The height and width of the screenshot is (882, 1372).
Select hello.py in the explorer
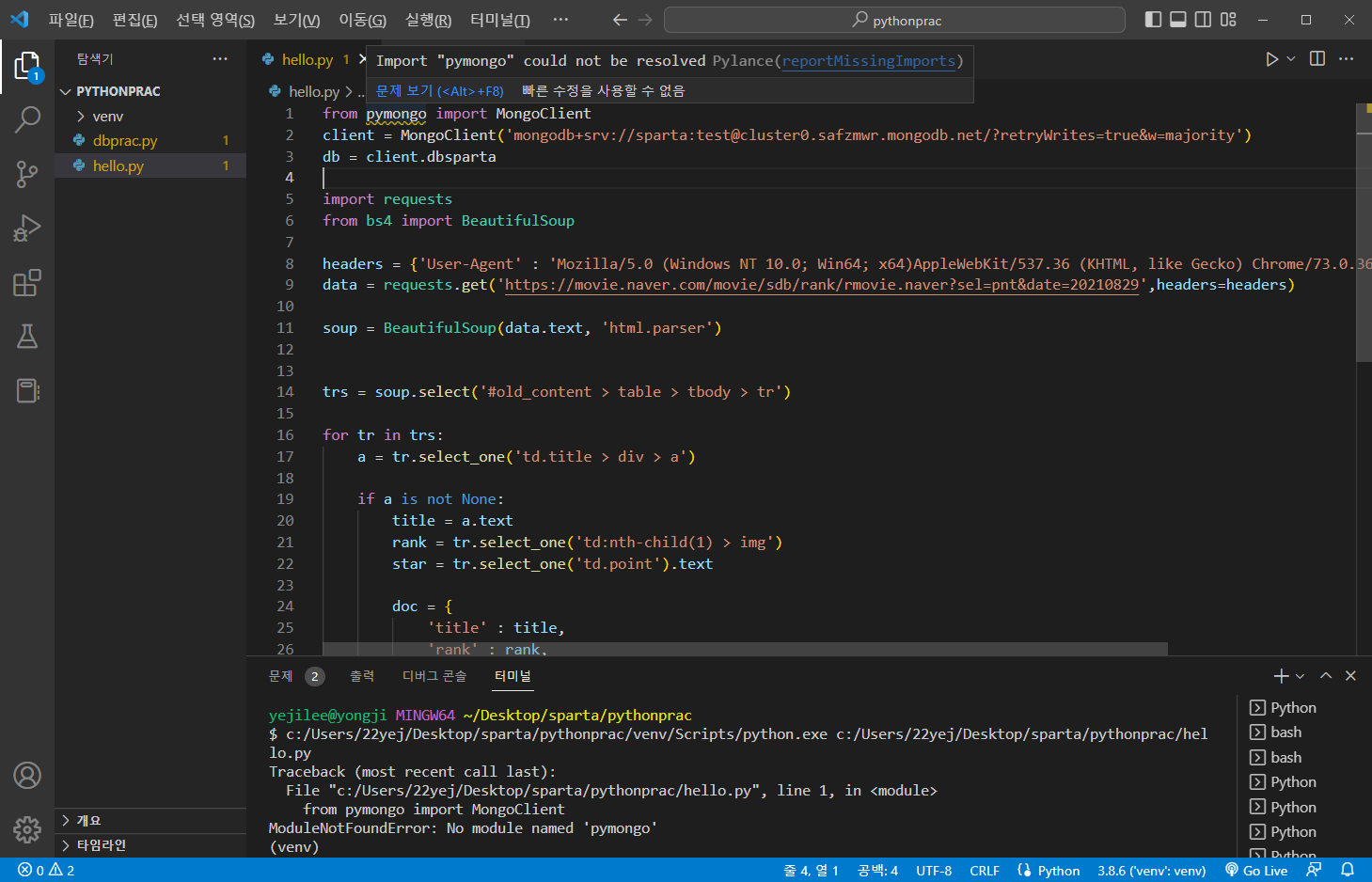coord(150,165)
